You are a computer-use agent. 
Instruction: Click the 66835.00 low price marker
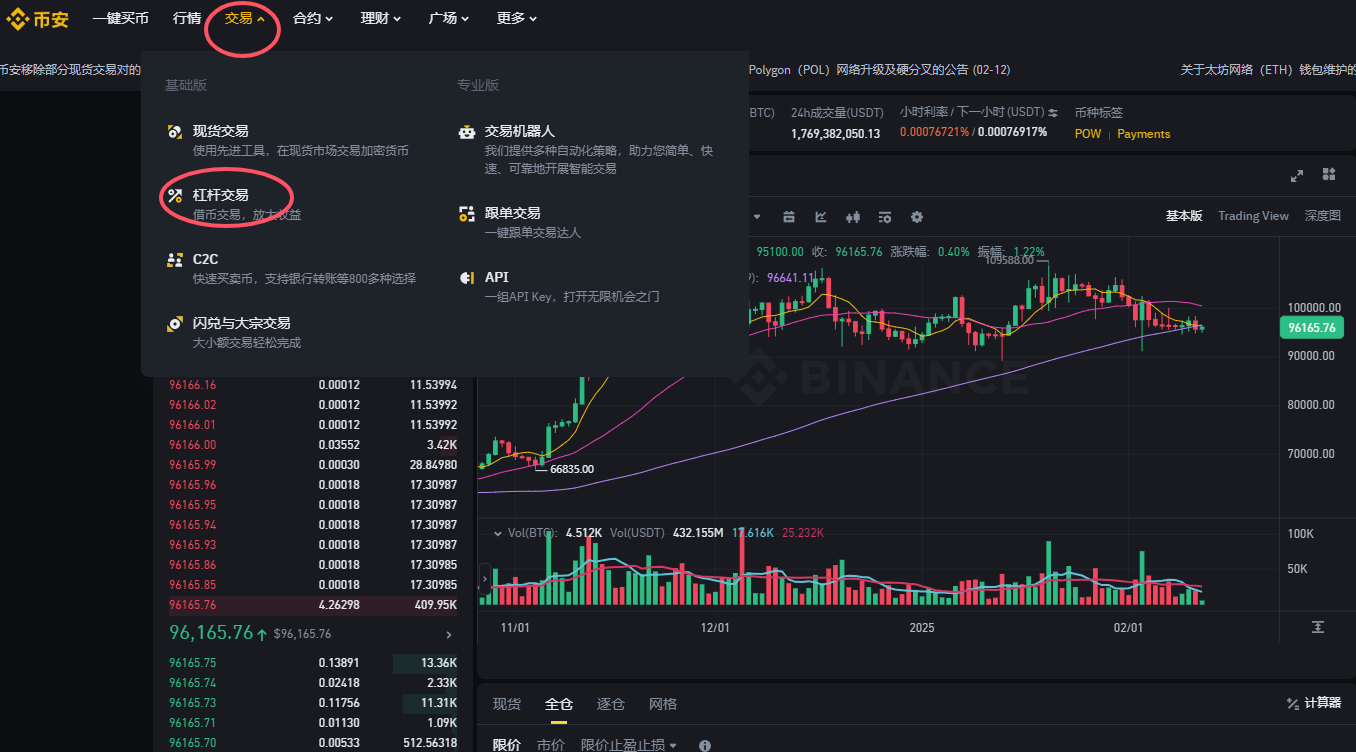pyautogui.click(x=571, y=468)
